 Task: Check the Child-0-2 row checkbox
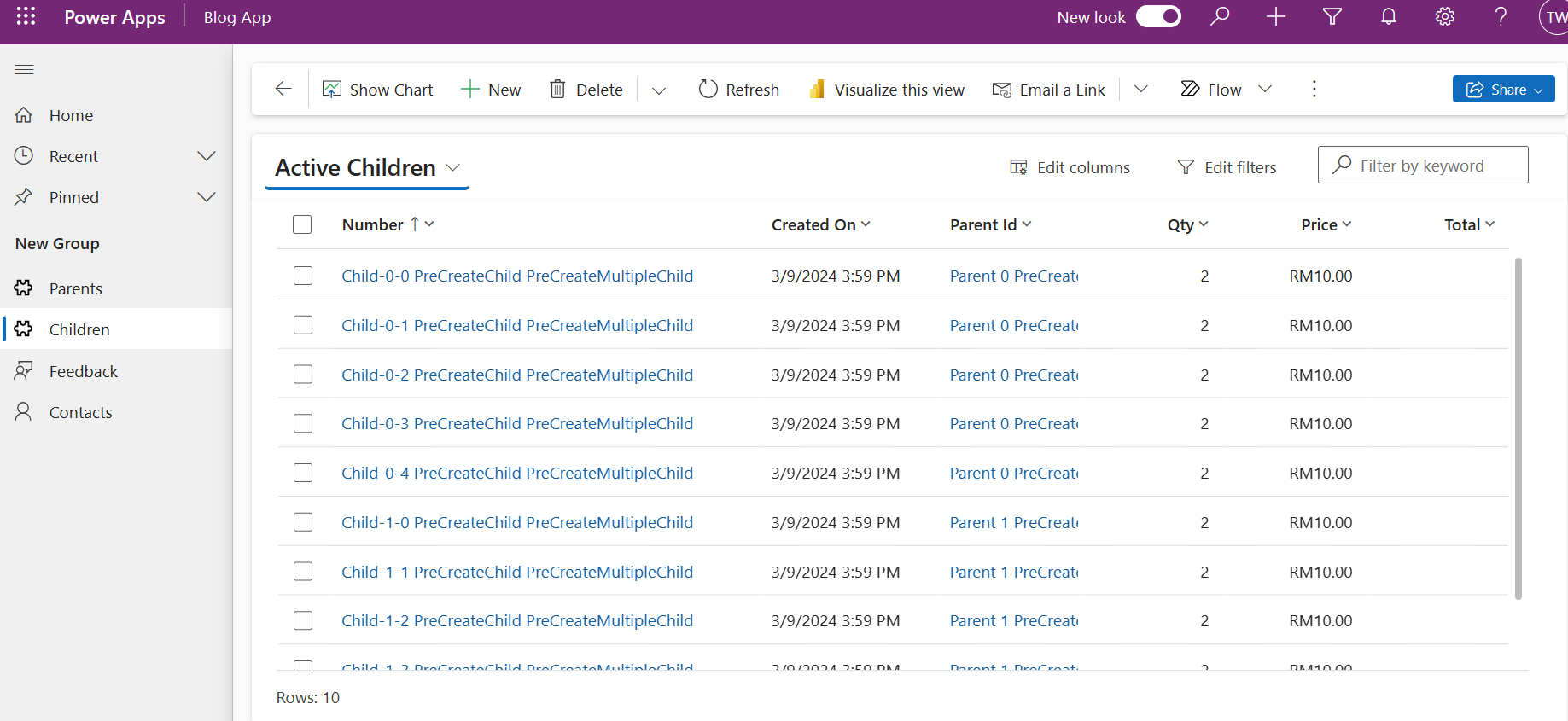click(x=303, y=375)
